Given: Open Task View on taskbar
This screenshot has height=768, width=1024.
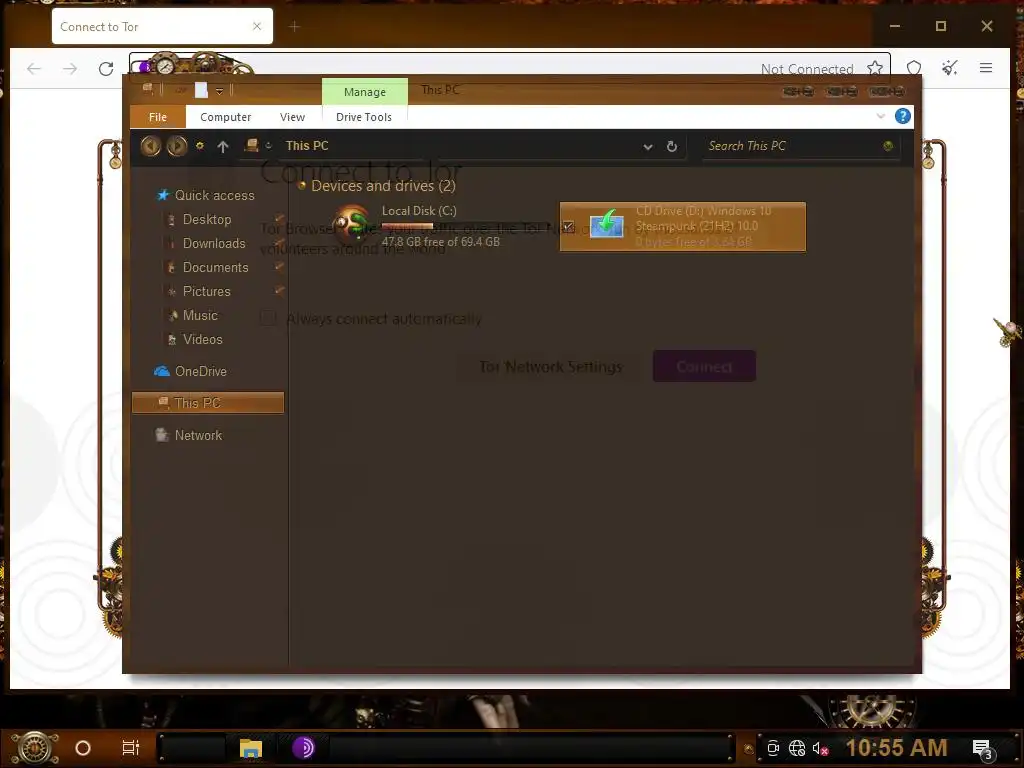Looking at the screenshot, I should pyautogui.click(x=131, y=748).
